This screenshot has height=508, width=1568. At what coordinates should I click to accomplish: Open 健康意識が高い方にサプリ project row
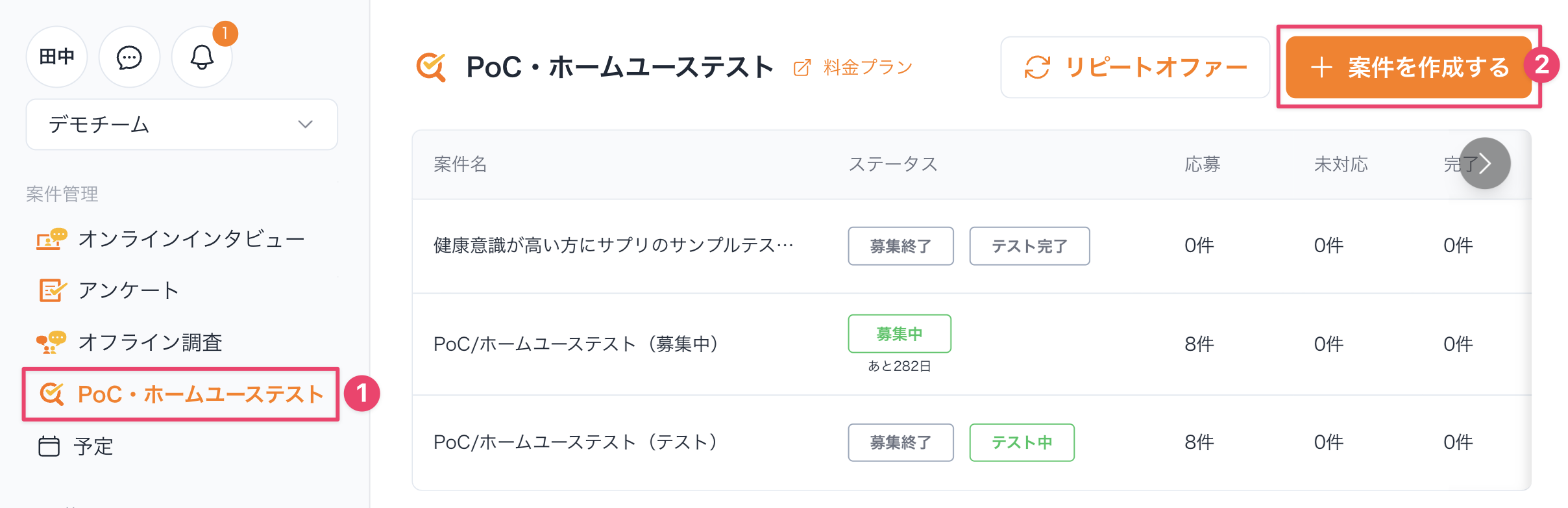(613, 246)
